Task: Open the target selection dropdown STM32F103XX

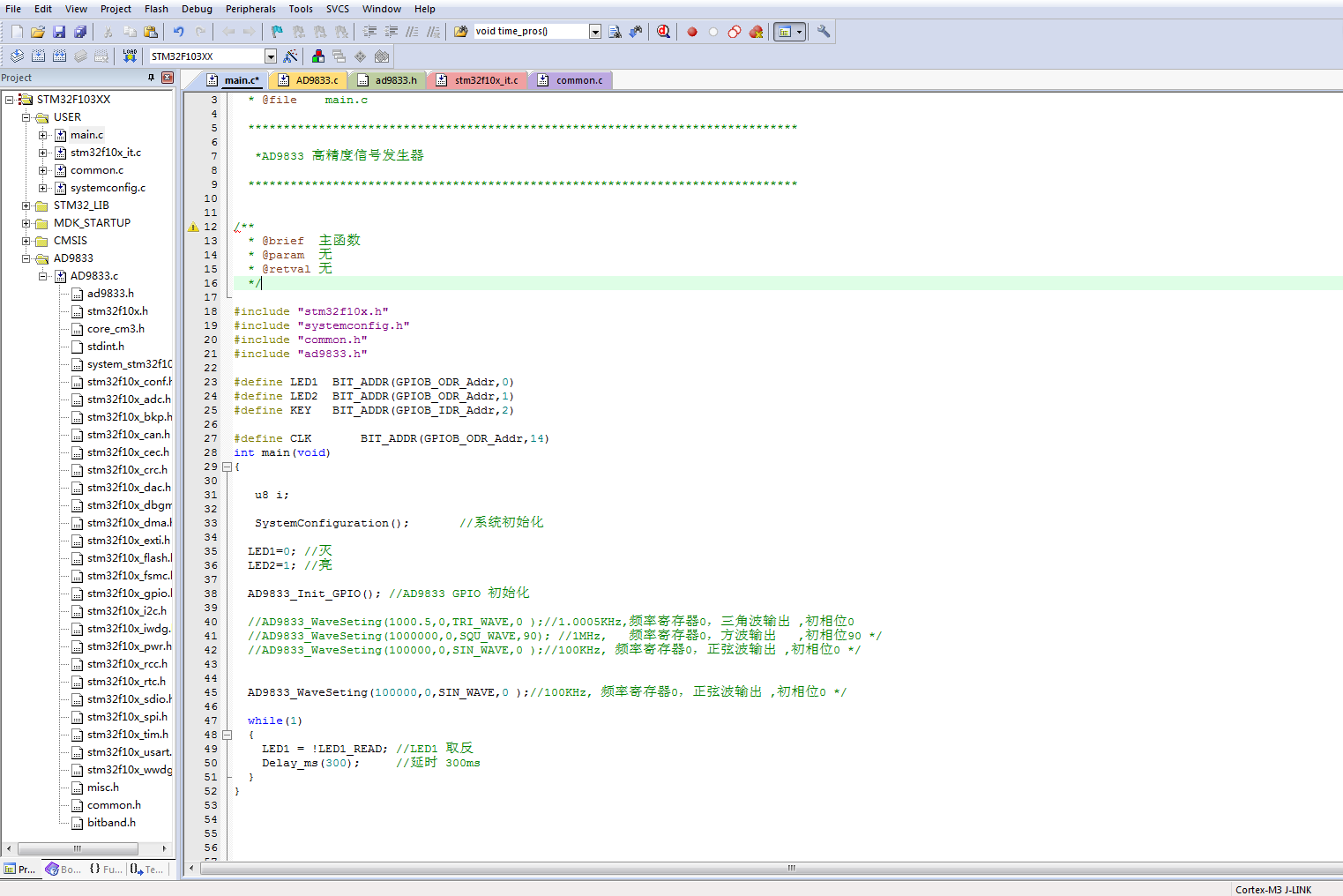Action: (x=271, y=56)
